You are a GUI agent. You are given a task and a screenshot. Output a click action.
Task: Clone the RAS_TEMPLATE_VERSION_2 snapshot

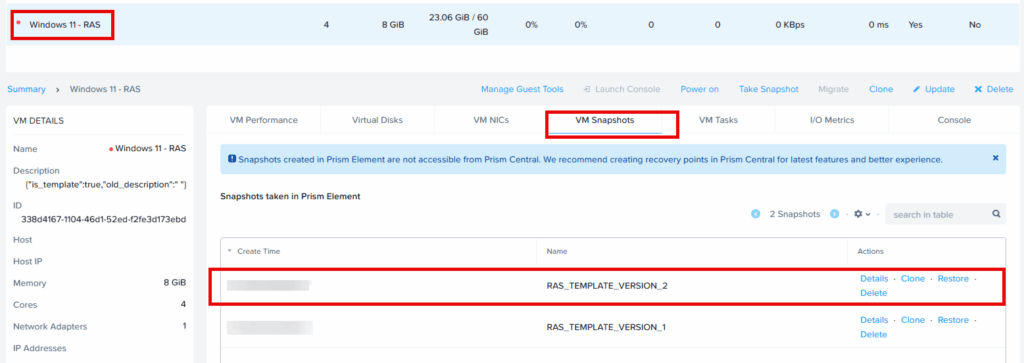[x=913, y=279]
